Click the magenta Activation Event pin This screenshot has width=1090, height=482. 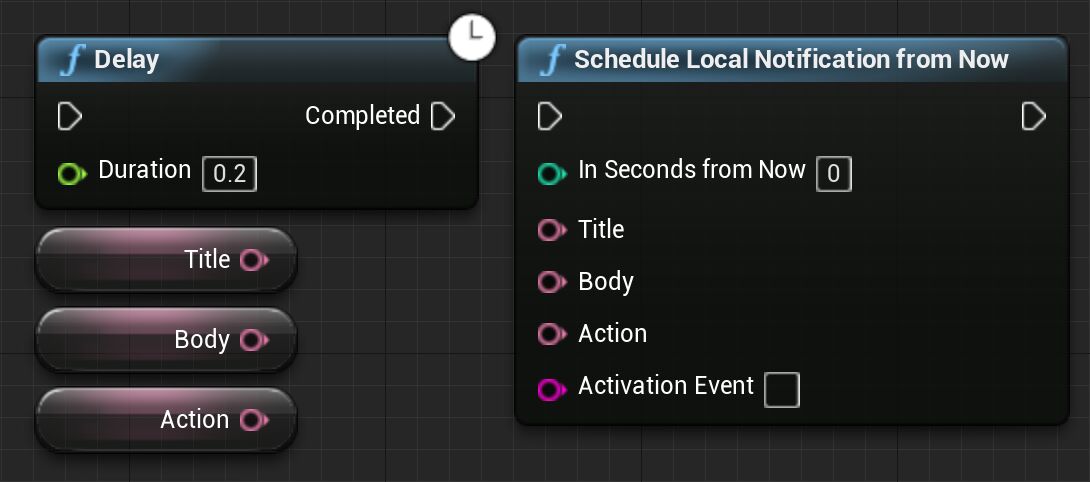click(x=551, y=389)
